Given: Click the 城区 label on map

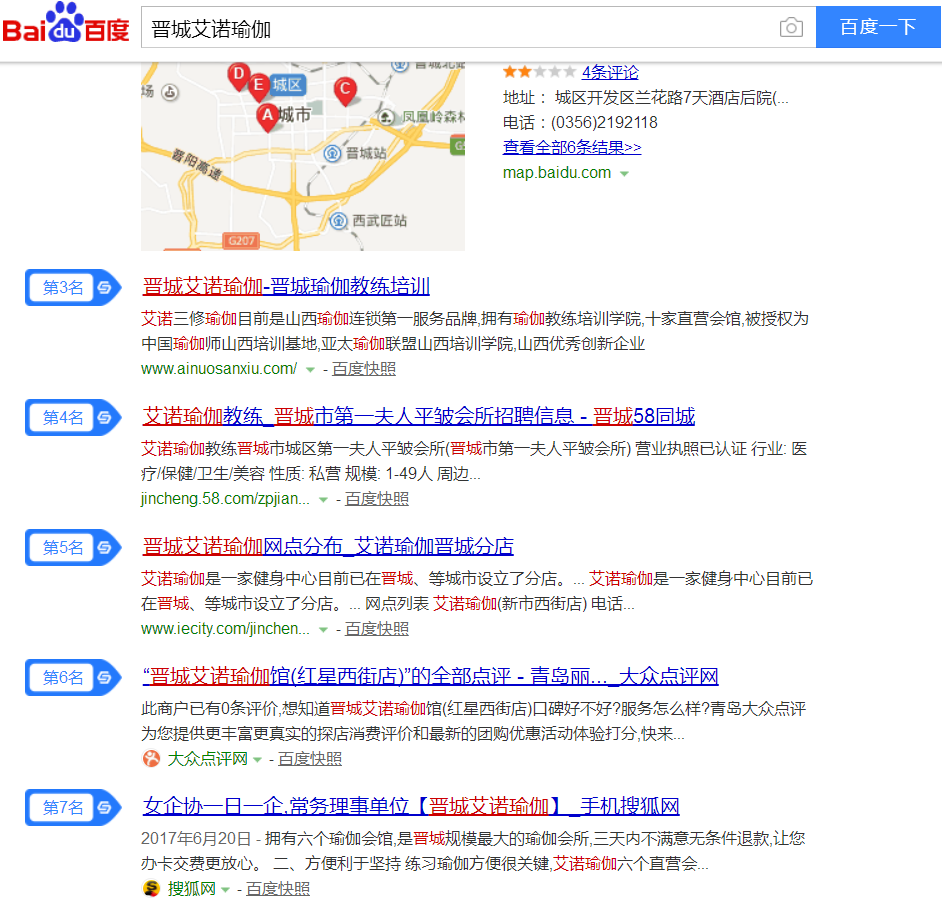Looking at the screenshot, I should coord(287,85).
